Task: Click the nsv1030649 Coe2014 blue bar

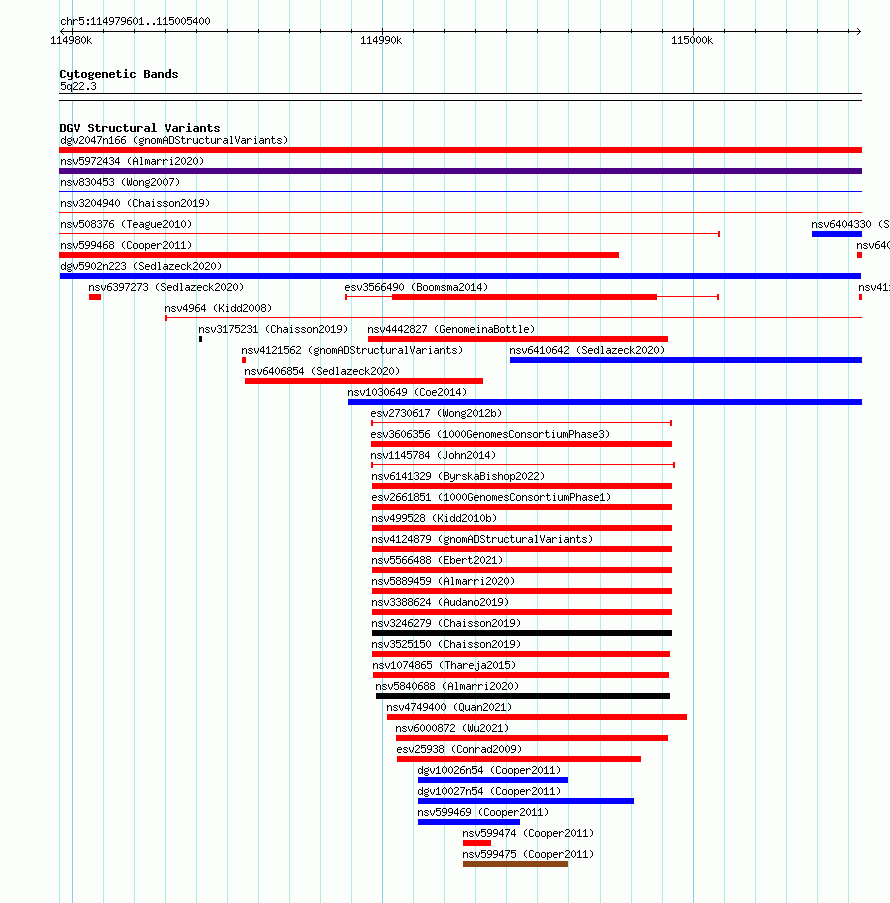Action: tap(605, 402)
